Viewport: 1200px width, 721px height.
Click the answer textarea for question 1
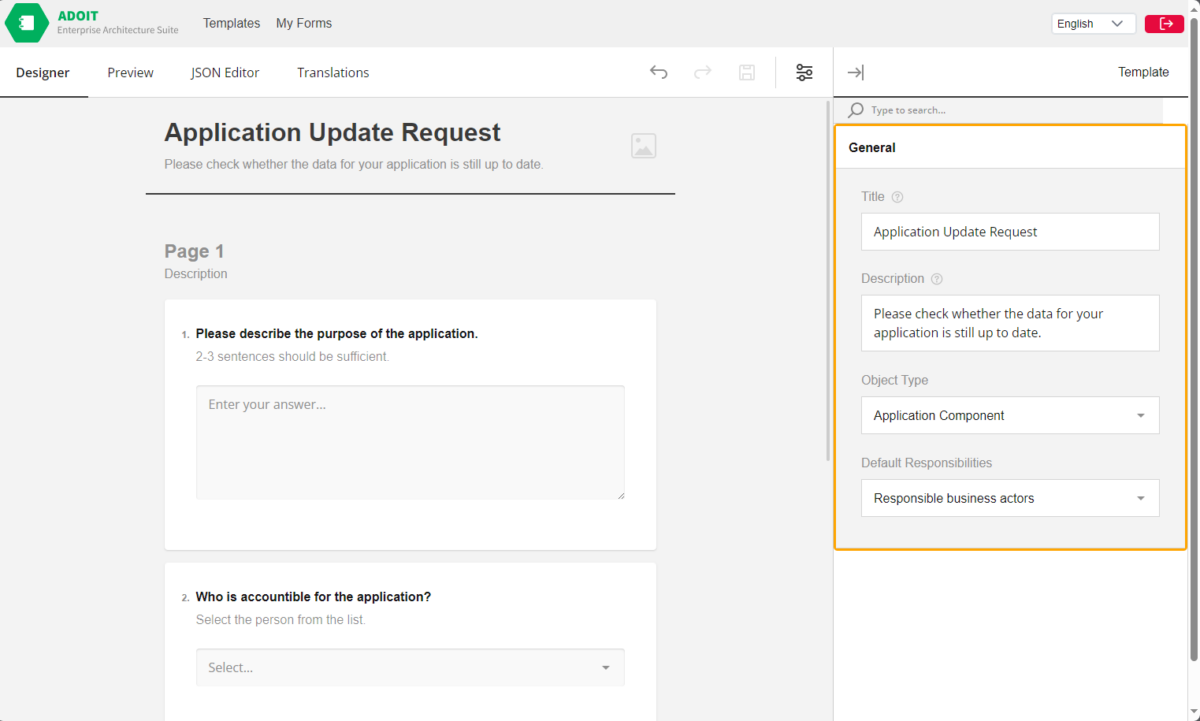(x=410, y=442)
